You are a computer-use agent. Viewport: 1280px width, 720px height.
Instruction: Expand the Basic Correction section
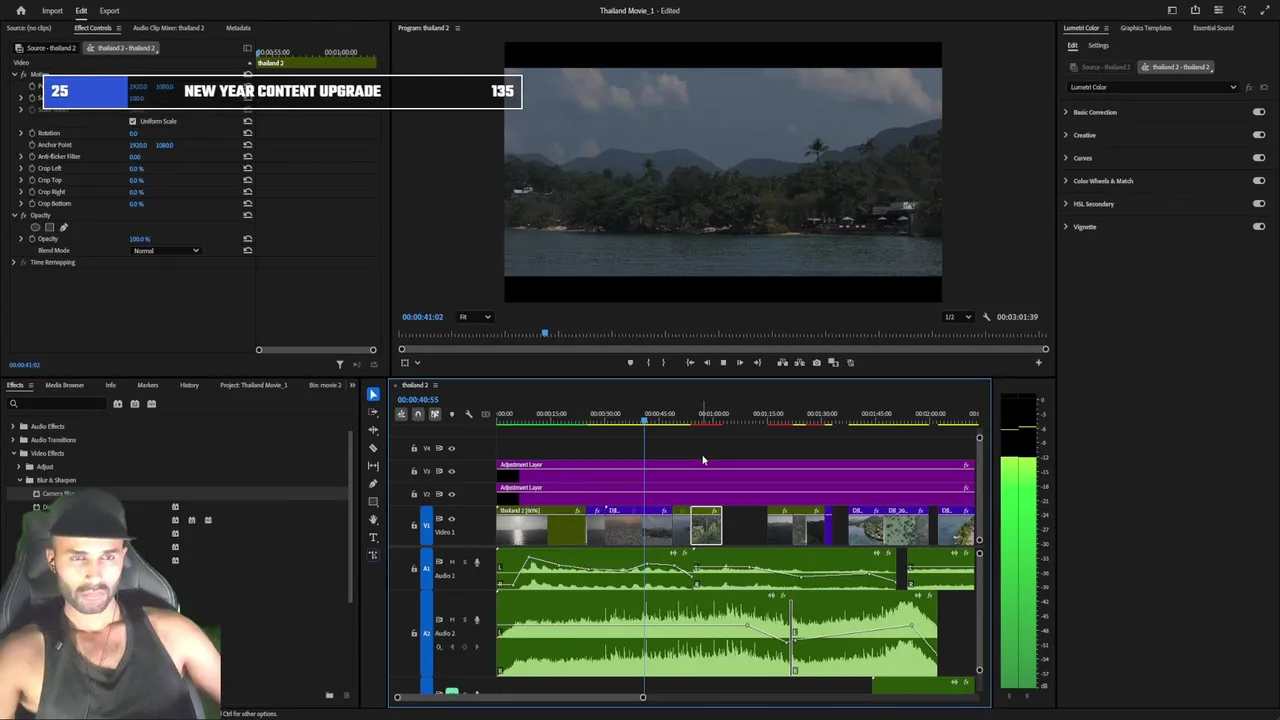click(1066, 112)
